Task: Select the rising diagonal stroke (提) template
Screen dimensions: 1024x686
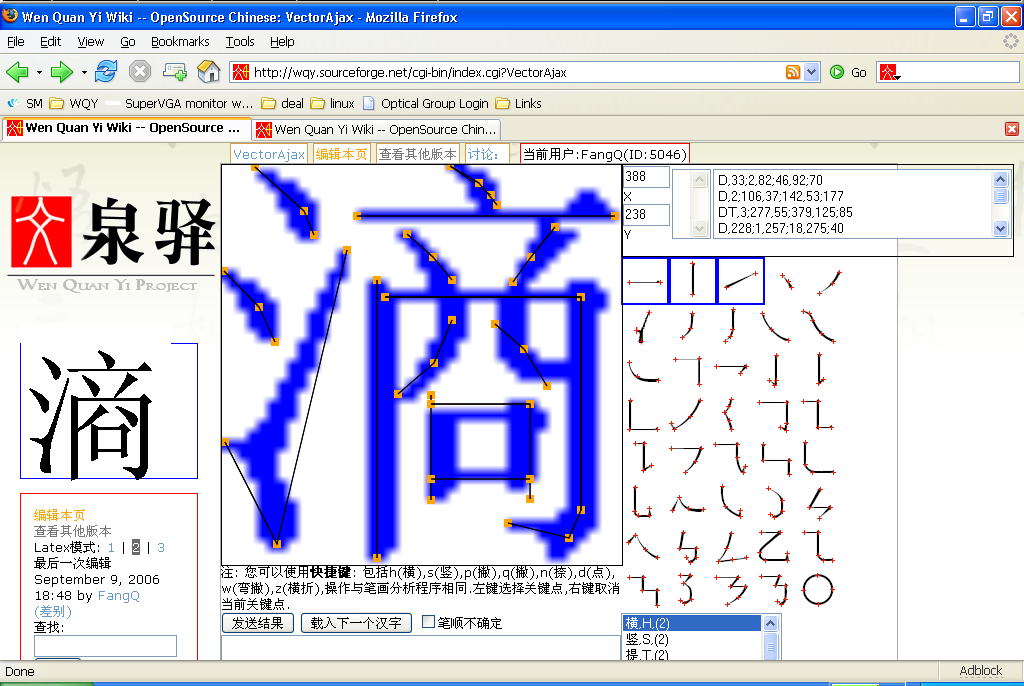Action: click(x=741, y=282)
